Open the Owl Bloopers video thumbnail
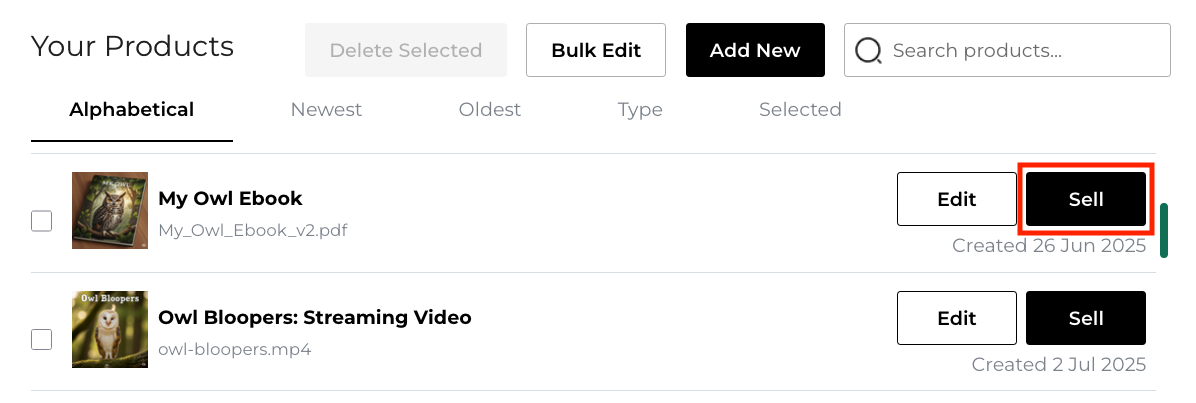The image size is (1196, 403). (x=110, y=329)
